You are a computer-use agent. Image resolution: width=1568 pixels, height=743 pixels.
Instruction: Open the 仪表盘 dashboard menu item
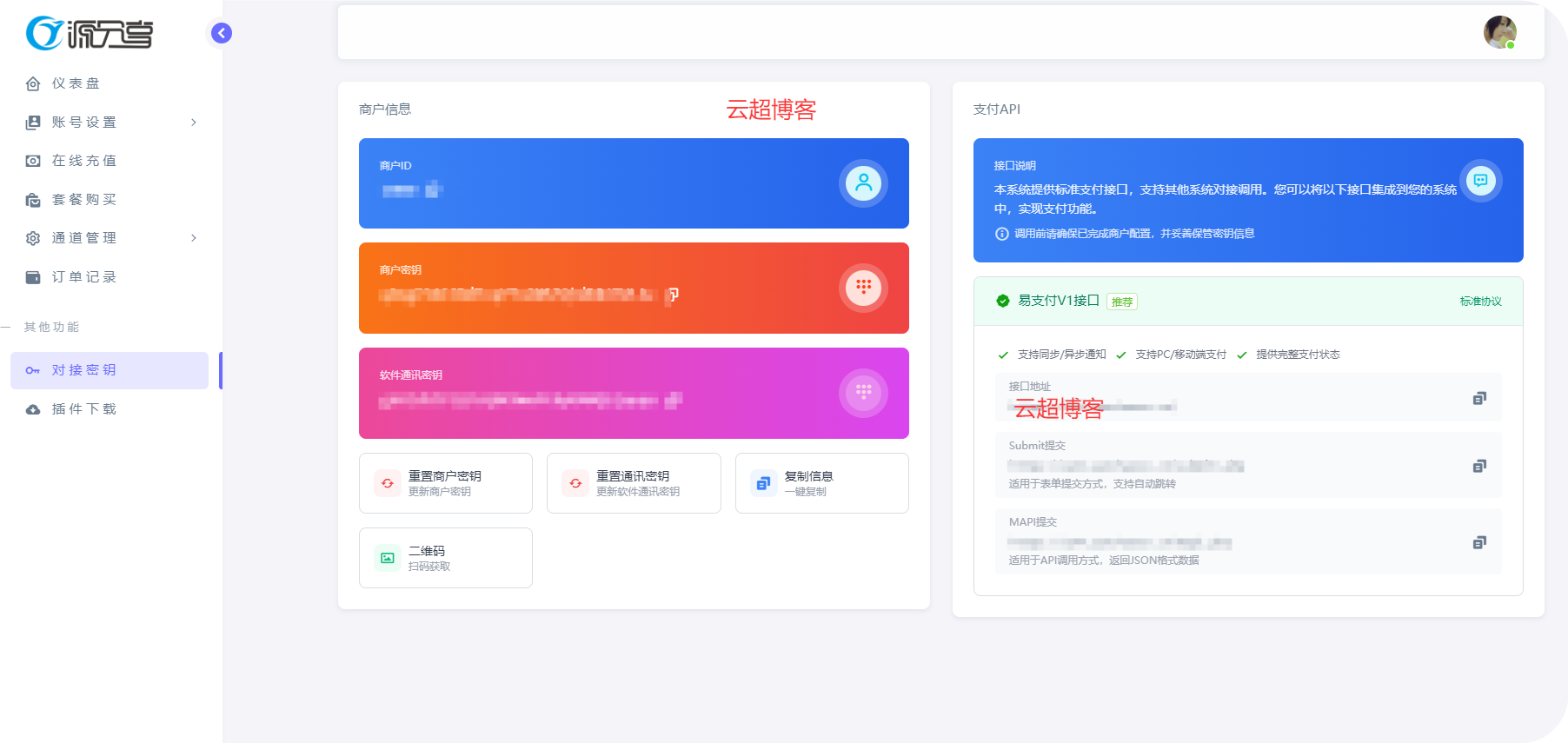[x=110, y=83]
